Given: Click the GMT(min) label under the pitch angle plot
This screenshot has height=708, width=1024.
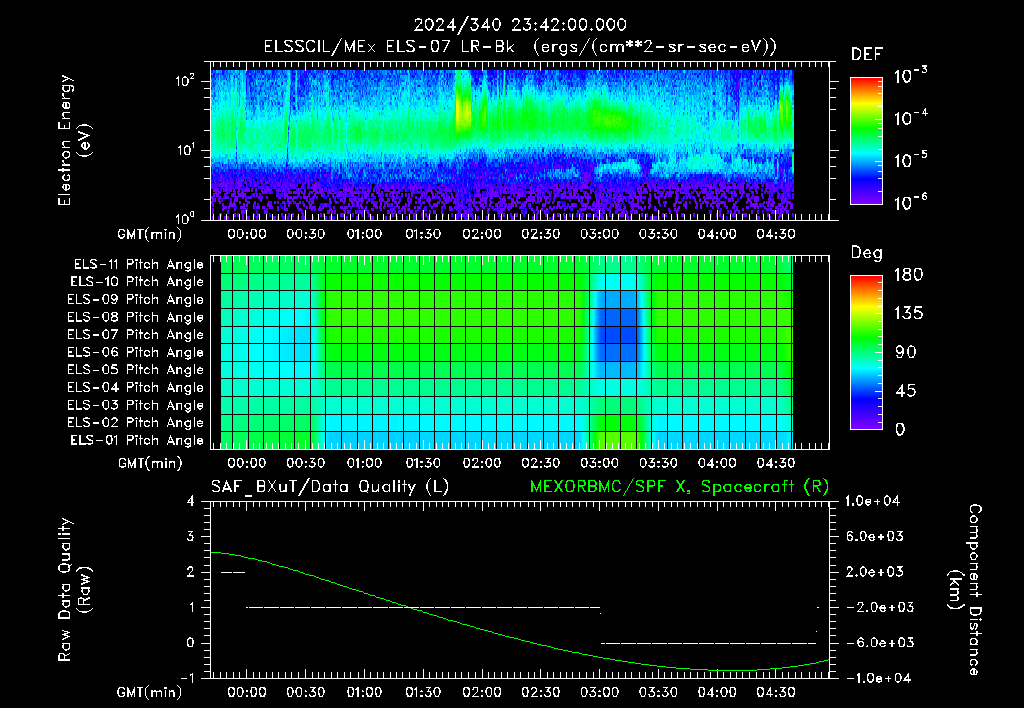Looking at the screenshot, I should click(x=150, y=463).
